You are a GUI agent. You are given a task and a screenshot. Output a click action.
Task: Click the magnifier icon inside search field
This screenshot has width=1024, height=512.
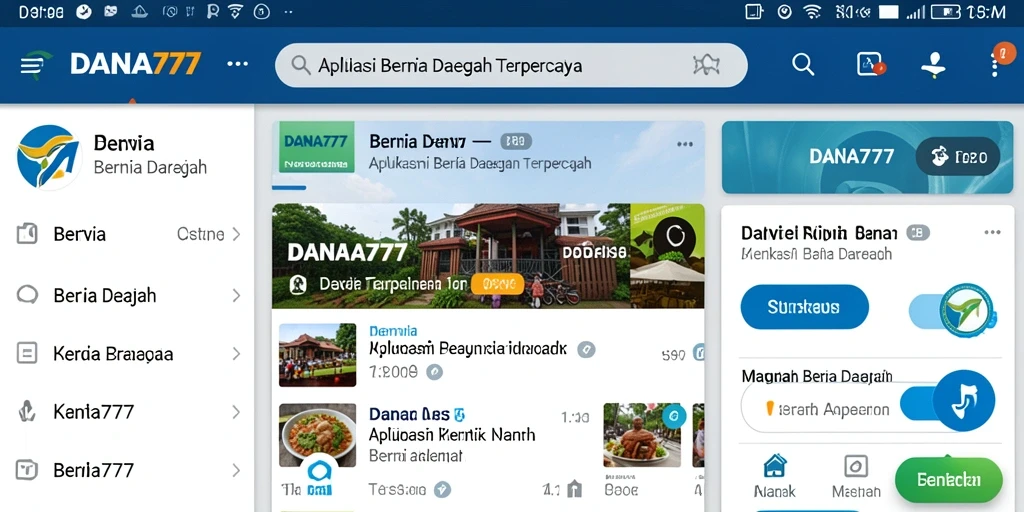point(300,65)
